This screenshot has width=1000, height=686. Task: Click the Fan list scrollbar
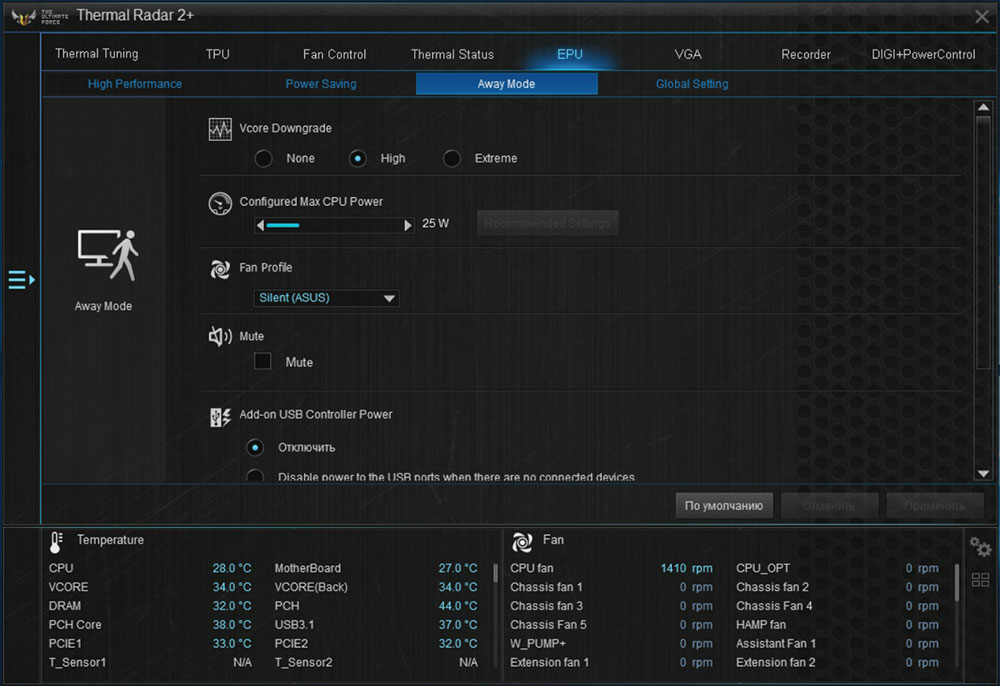[955, 581]
